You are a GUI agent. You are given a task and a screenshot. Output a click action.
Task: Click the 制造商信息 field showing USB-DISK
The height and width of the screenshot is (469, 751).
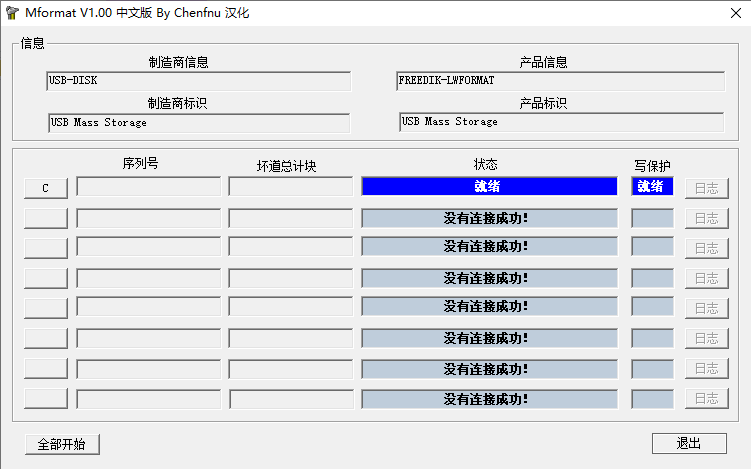tap(199, 81)
